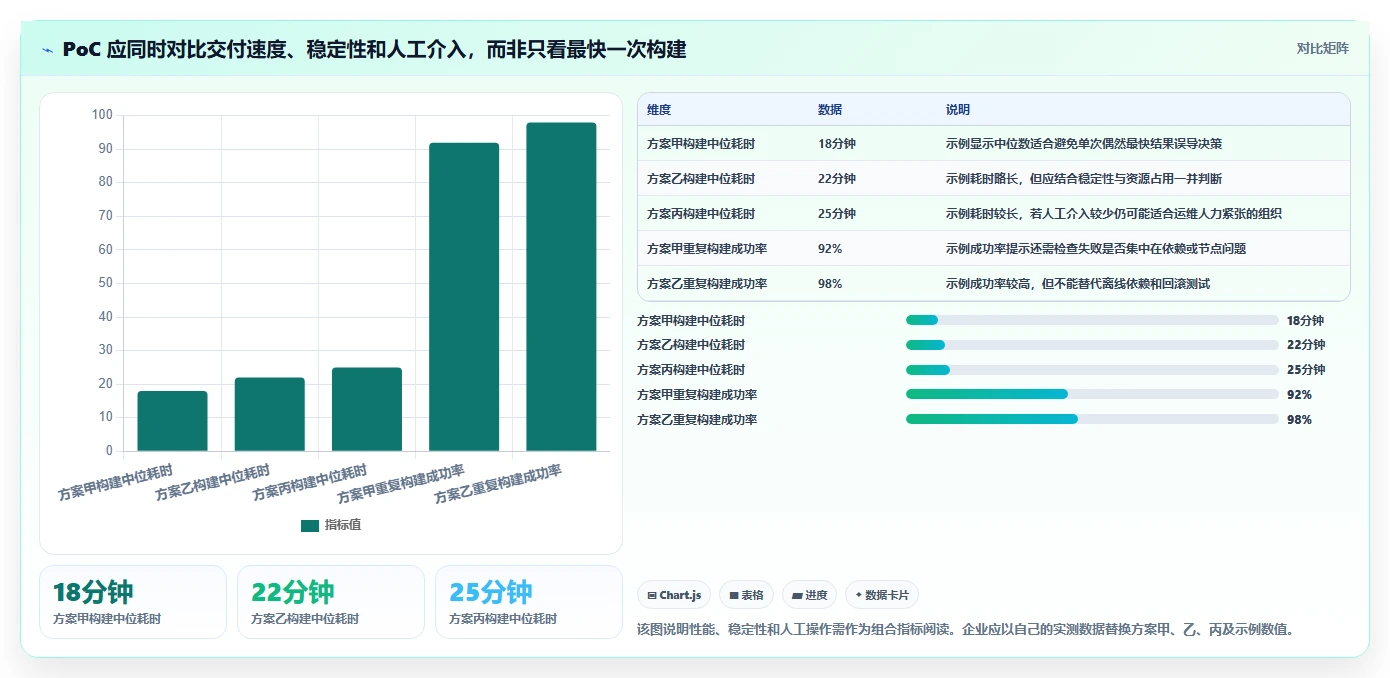Click the 对比矩阵 label in the header
The image size is (1390, 678).
1322,48
